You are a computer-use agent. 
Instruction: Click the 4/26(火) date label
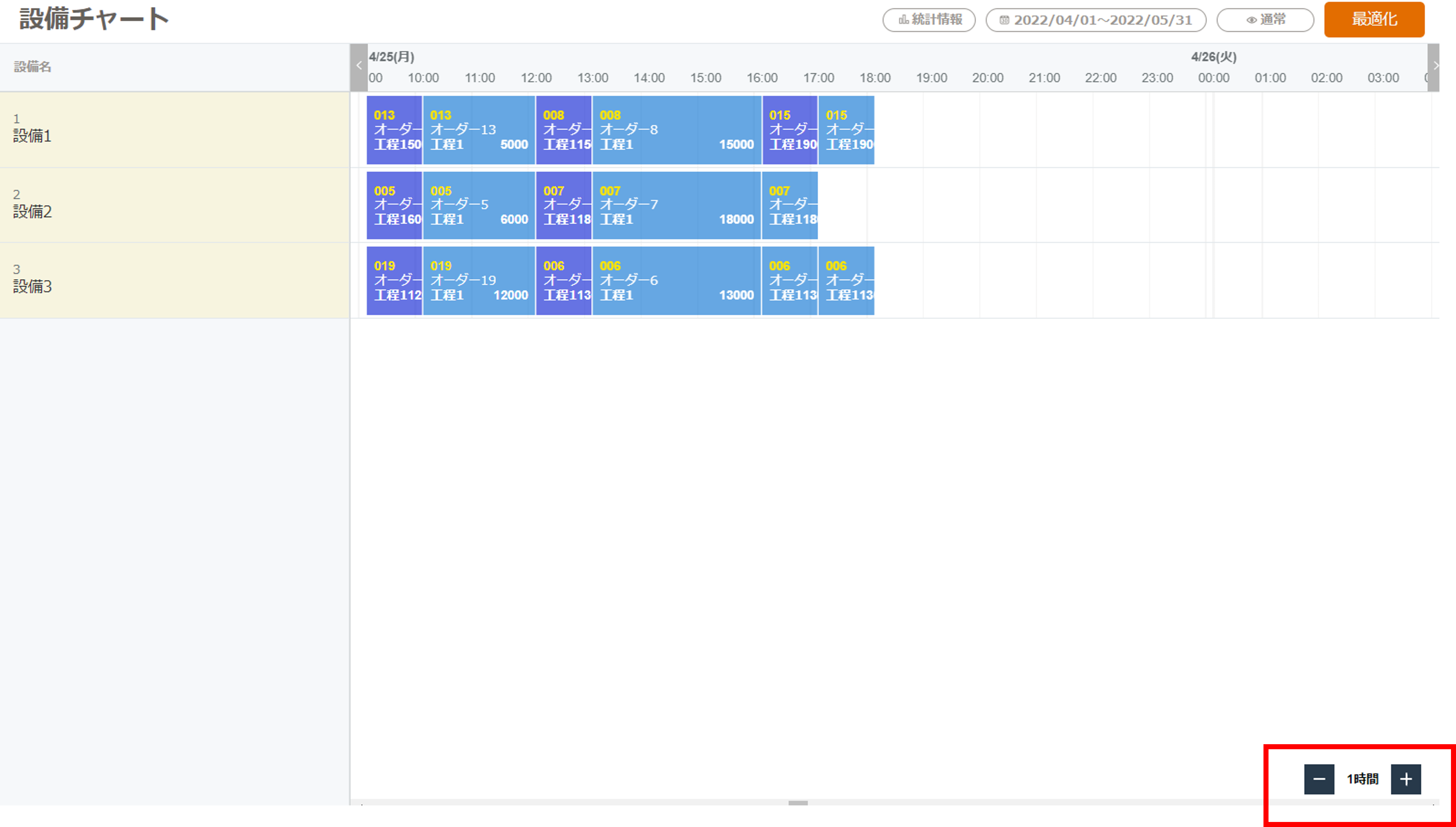(x=1213, y=57)
